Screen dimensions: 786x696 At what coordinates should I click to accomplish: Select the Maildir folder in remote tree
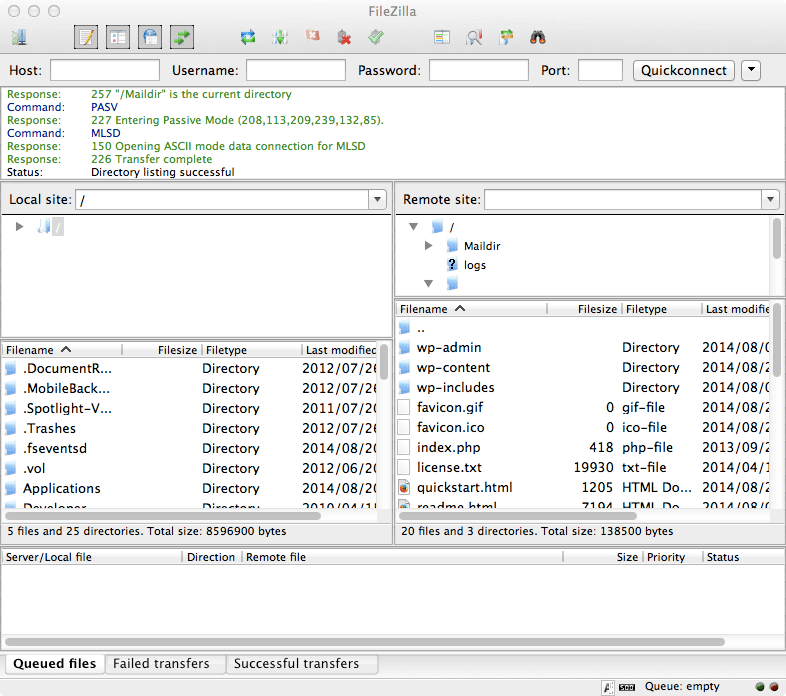click(482, 246)
